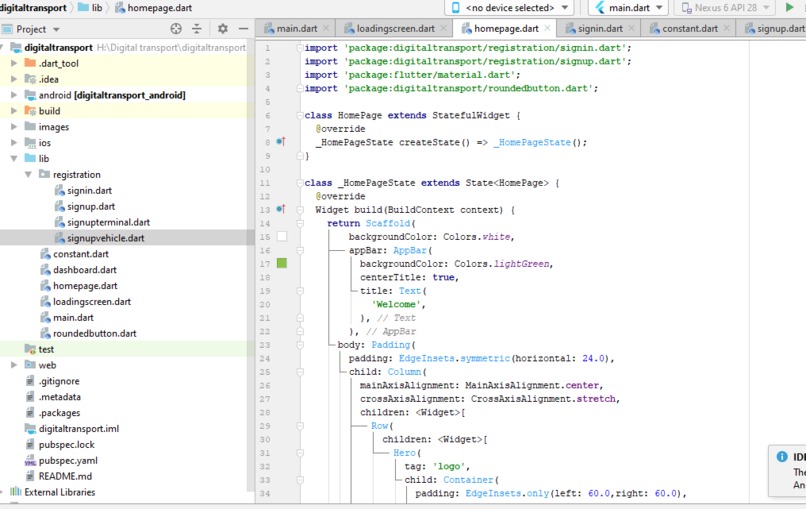Image resolution: width=806 pixels, height=509 pixels.
Task: Click the white color swatch on line 15
Action: point(282,237)
